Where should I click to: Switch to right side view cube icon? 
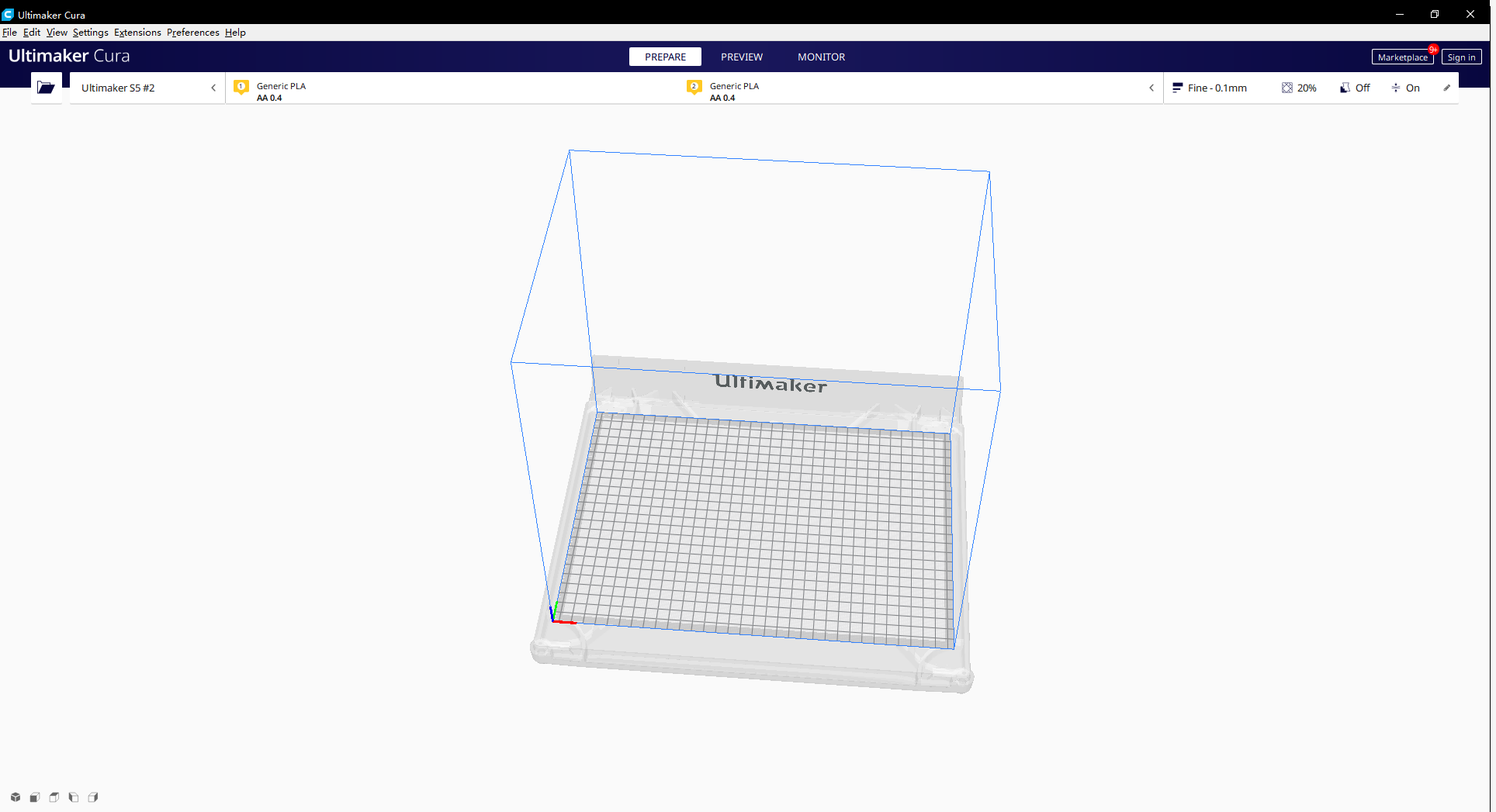pos(93,797)
